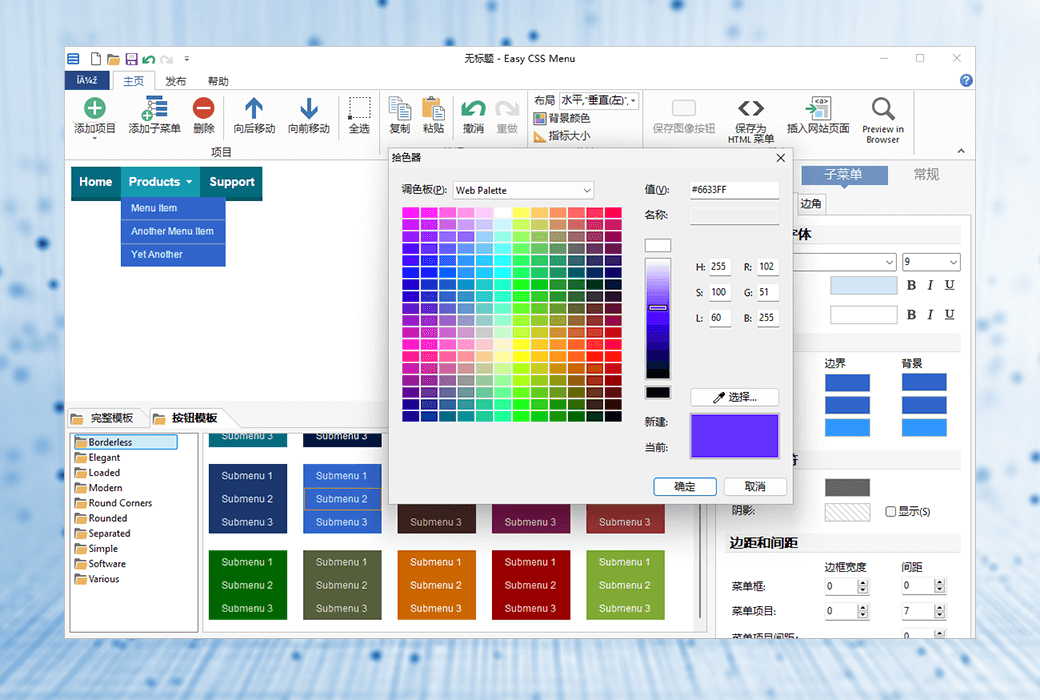Click Insert into Web Page (插入网站页面) icon
This screenshot has height=700, width=1040.
pyautogui.click(x=818, y=108)
